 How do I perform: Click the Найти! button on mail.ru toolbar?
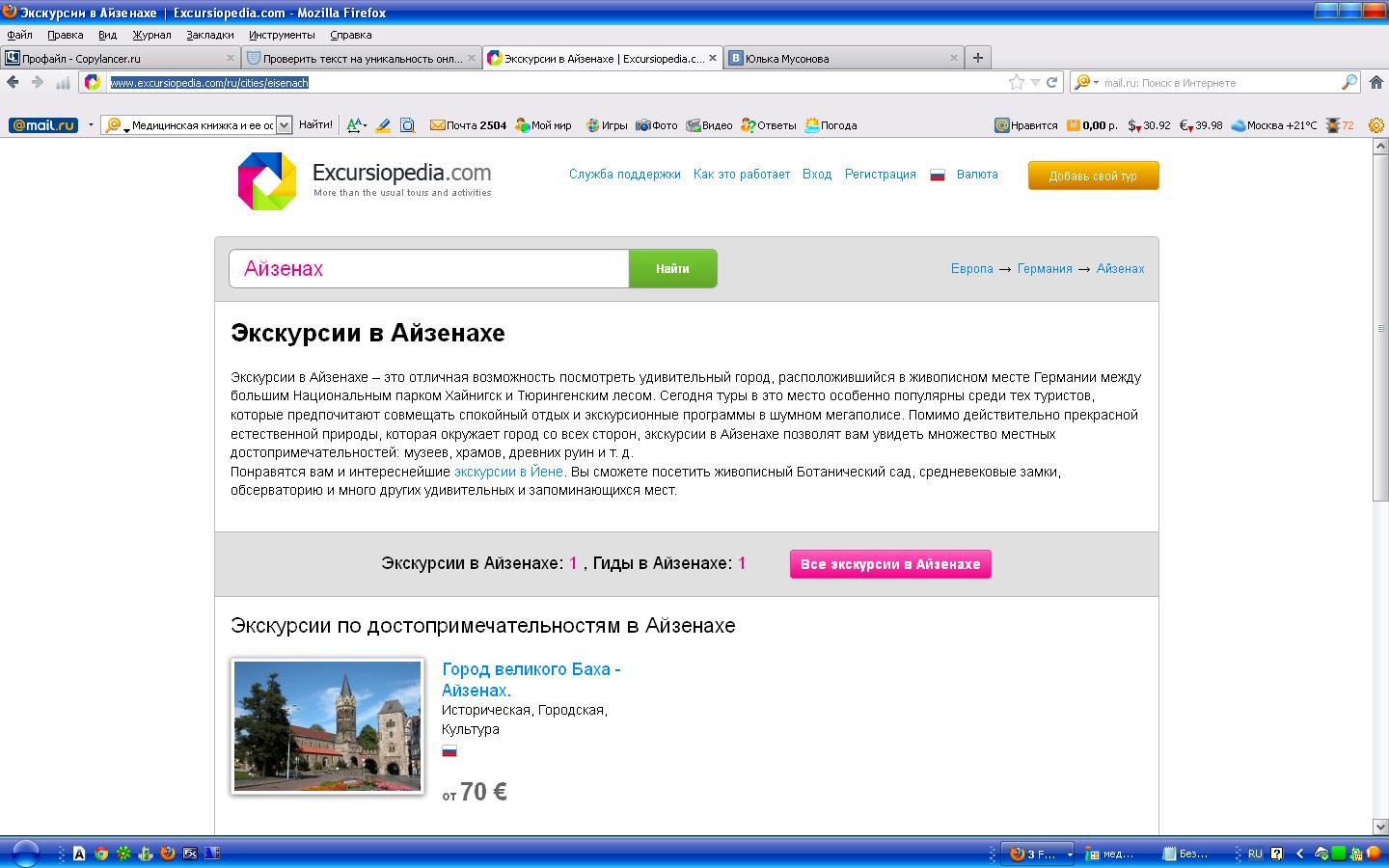315,125
